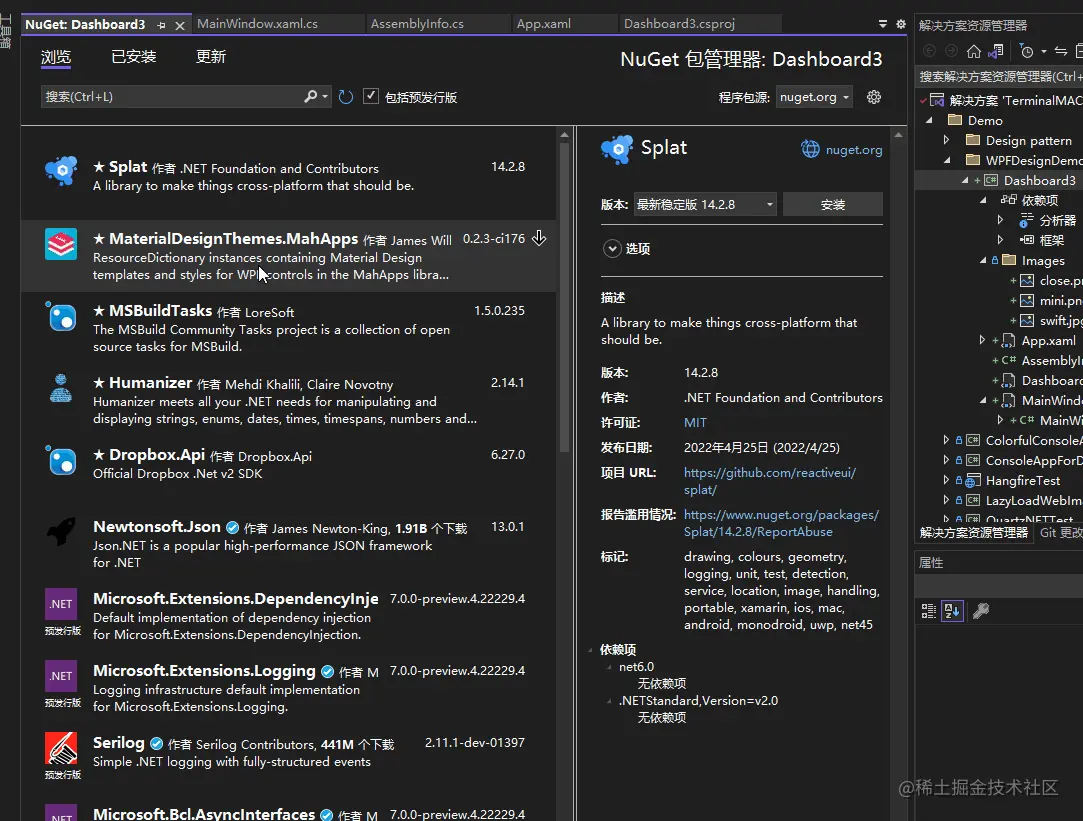This screenshot has width=1083, height=821.
Task: Click the Microsoft.Extensions.Logging .NET icon
Action: pyautogui.click(x=61, y=676)
